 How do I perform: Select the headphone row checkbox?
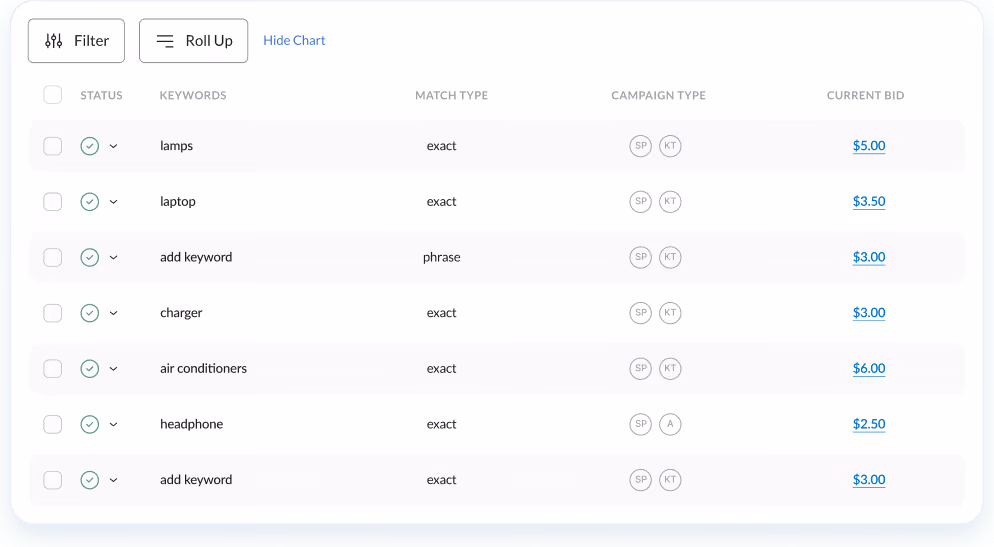[53, 424]
